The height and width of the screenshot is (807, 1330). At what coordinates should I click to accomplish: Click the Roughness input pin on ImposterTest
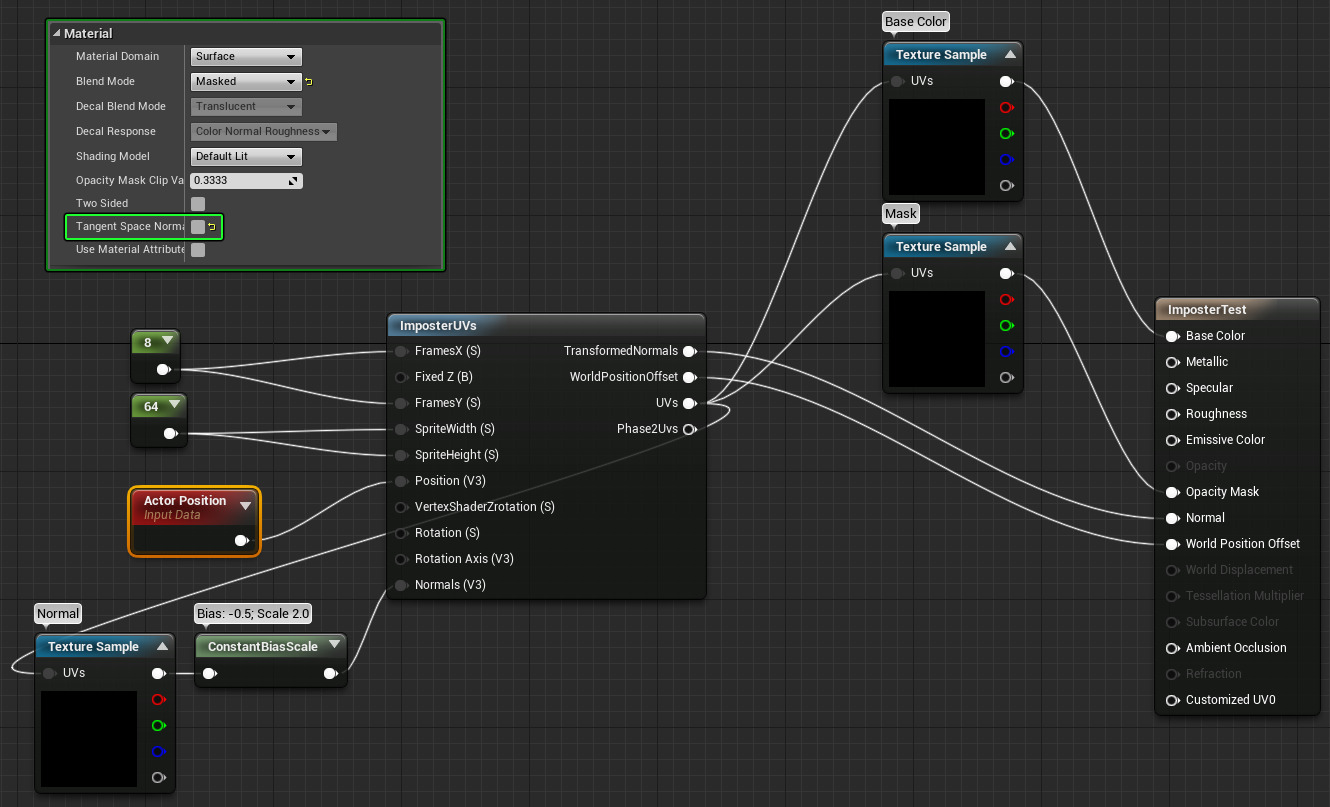(x=1172, y=414)
